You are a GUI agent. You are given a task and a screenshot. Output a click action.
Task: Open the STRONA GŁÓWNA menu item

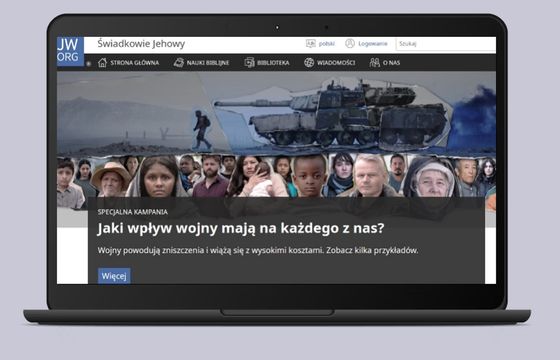135,63
